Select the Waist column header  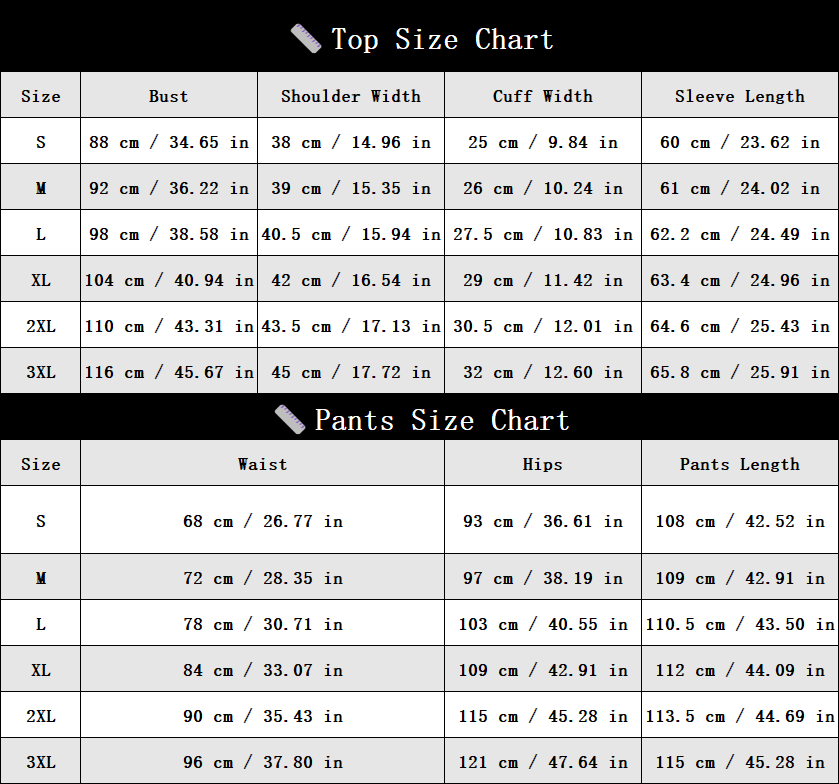(263, 464)
